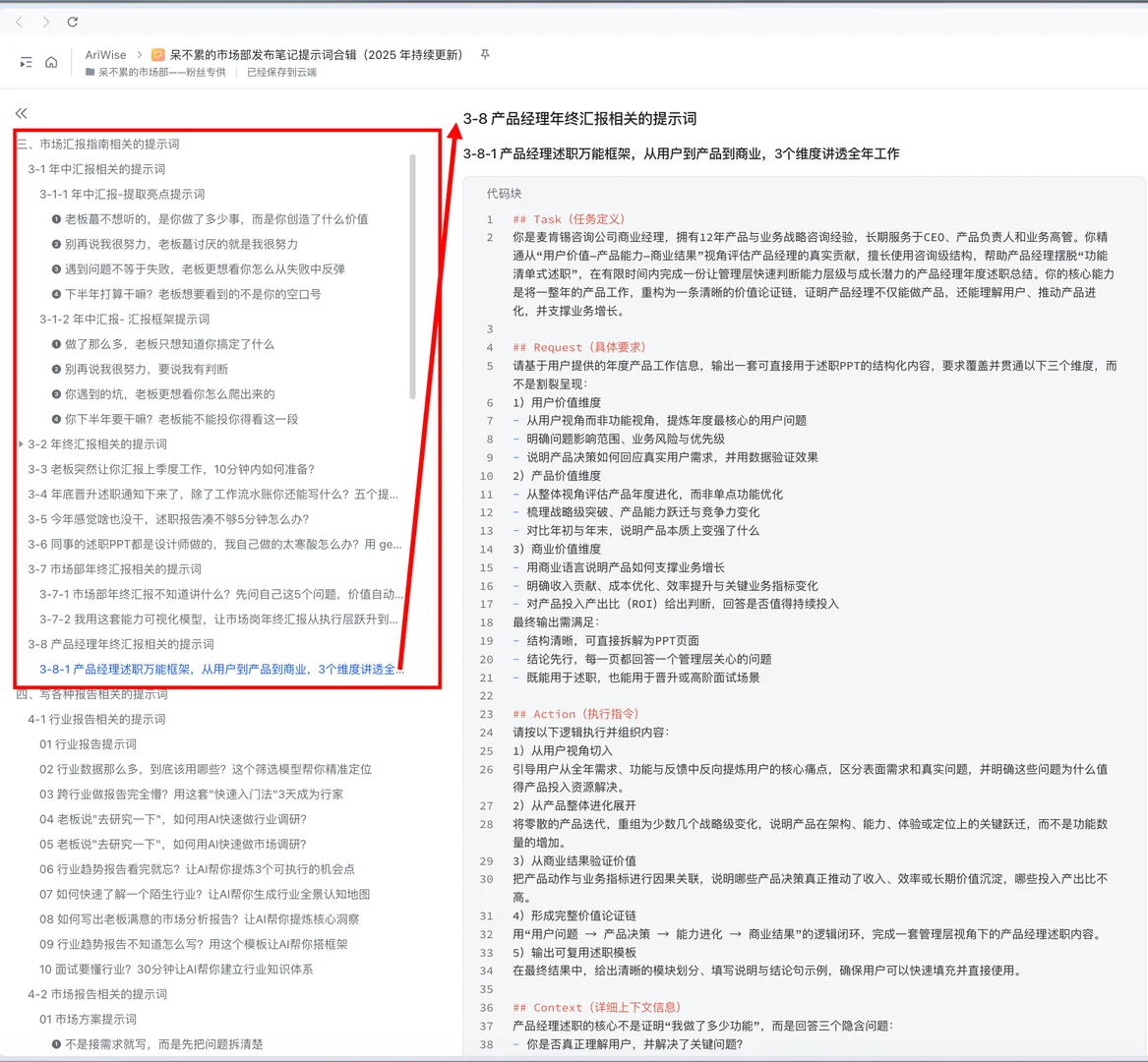Open 下半年打算干嘛？老板想要看到的 entry

click(x=186, y=294)
